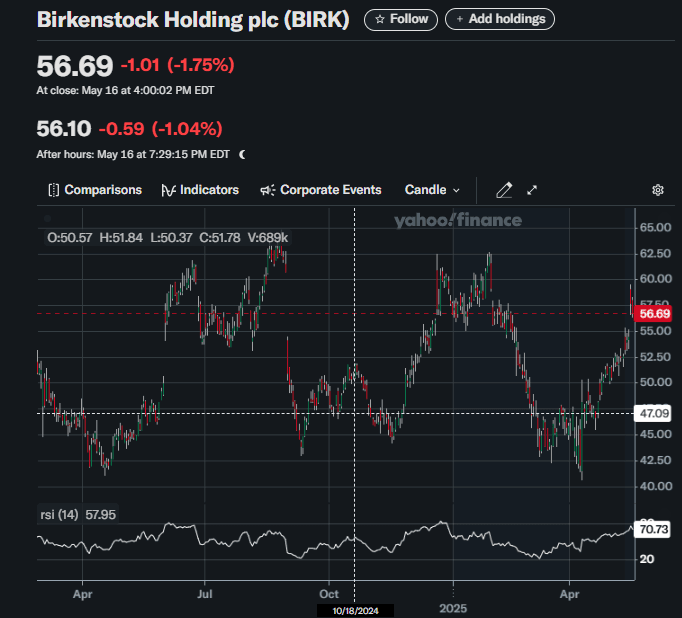
Task: Click the 10/18/2024 date marker
Action: [355, 610]
